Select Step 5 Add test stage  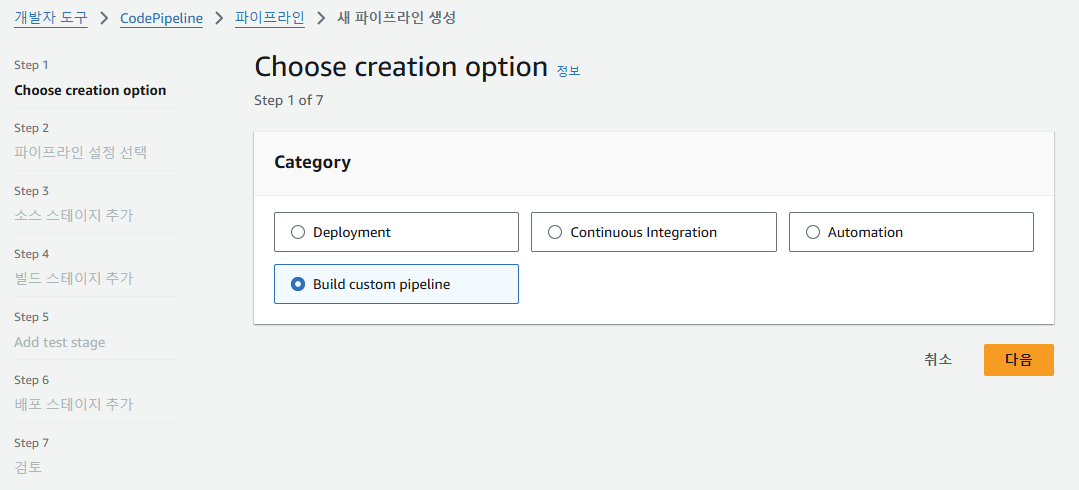[59, 342]
